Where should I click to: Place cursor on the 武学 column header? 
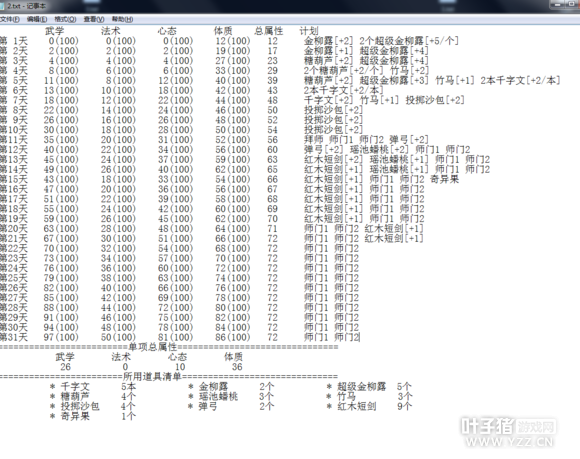click(54, 31)
